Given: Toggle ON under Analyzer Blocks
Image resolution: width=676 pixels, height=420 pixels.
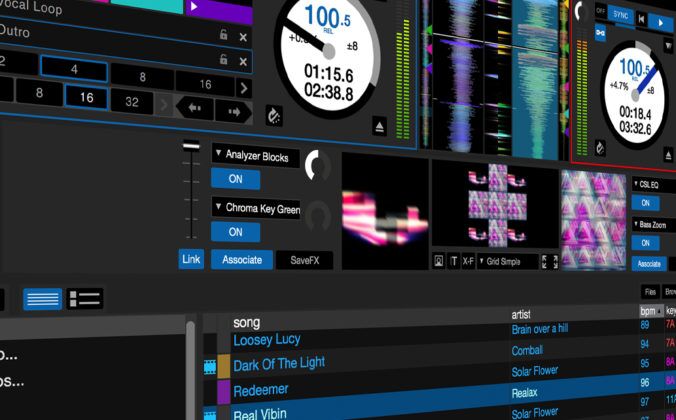Looking at the screenshot, I should [235, 179].
